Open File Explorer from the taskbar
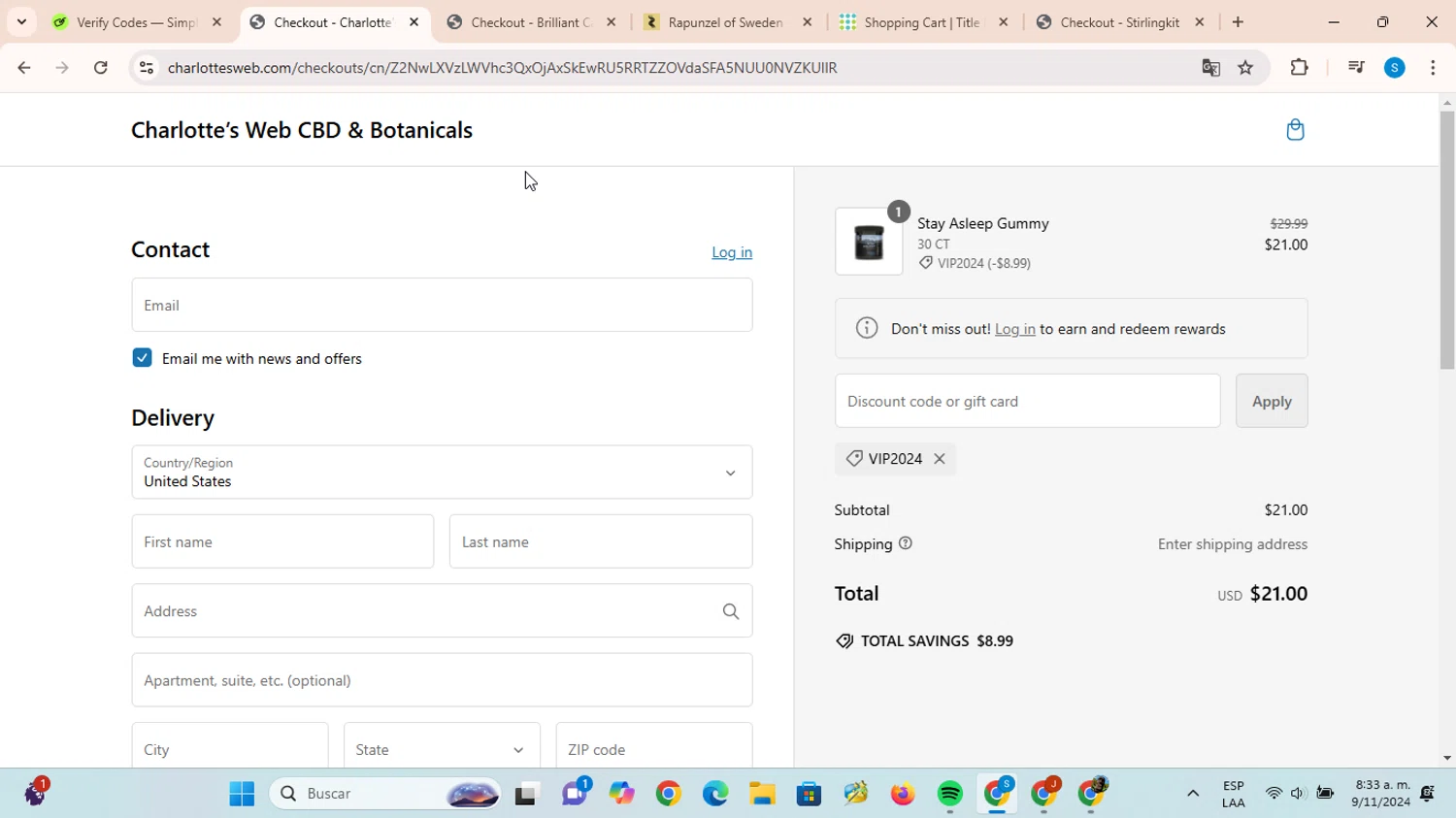Screen dimensions: 1456x818 pyautogui.click(x=762, y=794)
